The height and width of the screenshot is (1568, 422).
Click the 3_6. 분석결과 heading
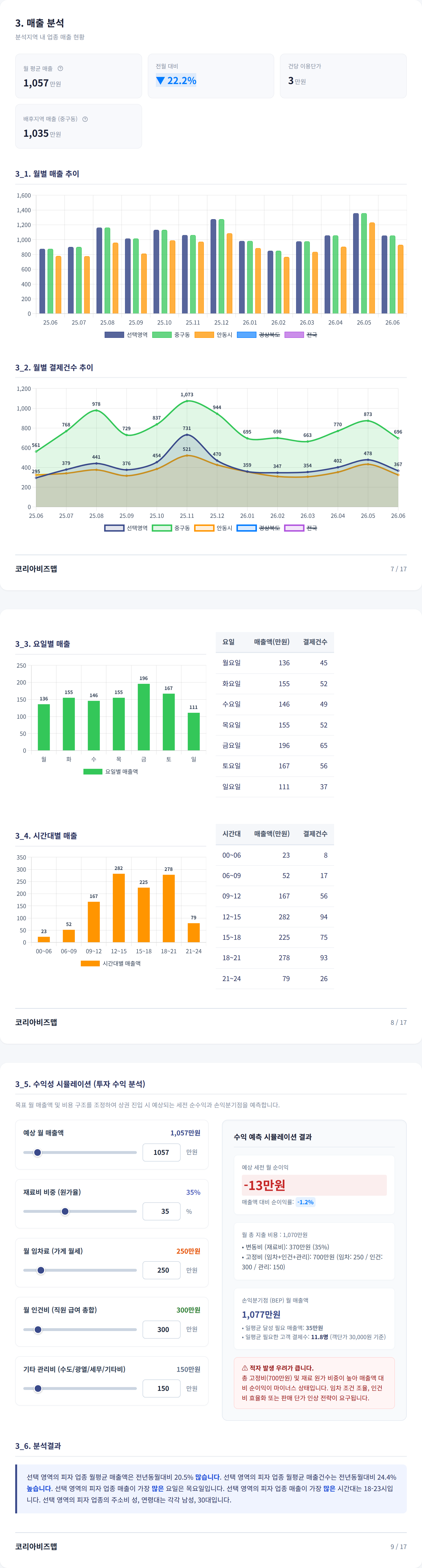coord(38,1446)
